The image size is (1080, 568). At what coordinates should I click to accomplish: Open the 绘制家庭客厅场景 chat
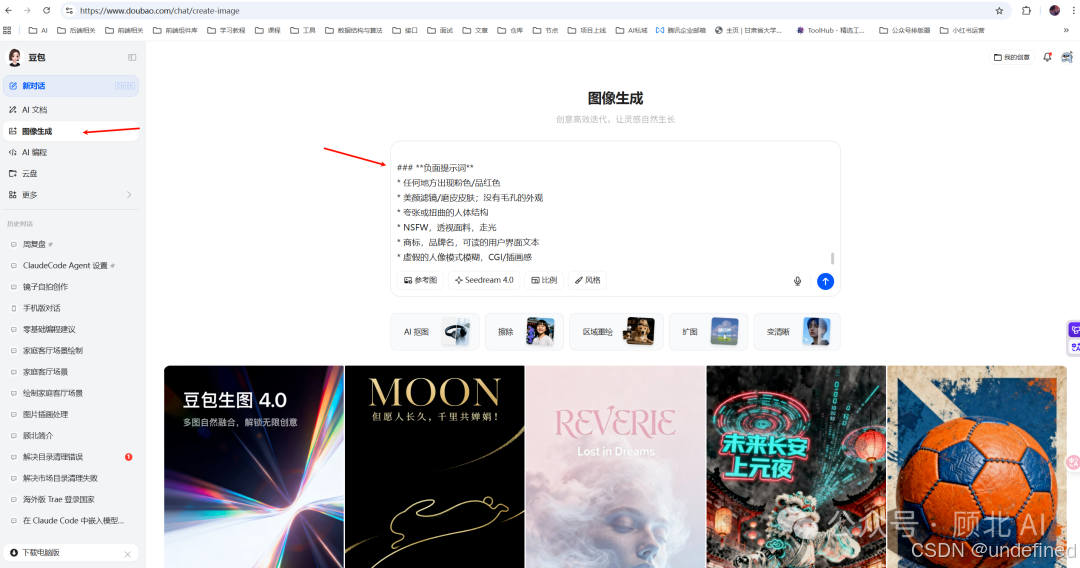click(72, 393)
